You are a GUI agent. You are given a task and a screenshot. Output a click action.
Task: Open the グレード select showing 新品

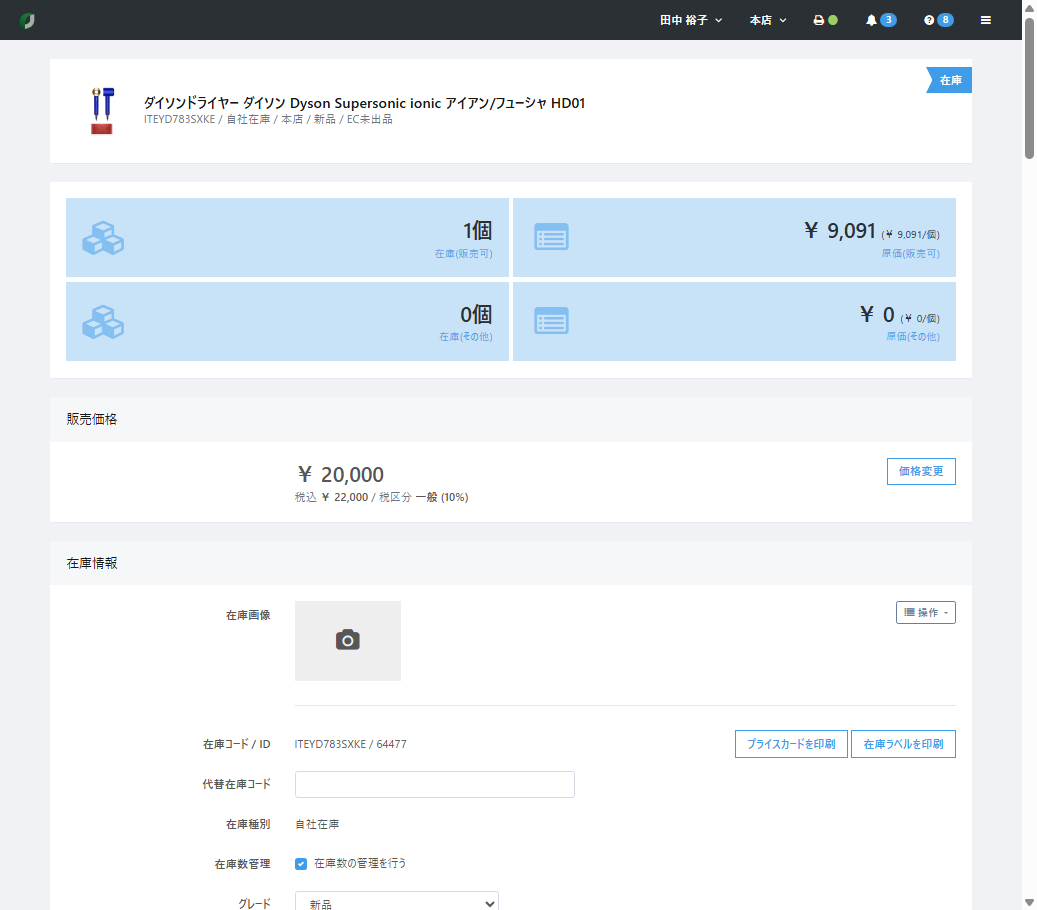click(x=397, y=902)
